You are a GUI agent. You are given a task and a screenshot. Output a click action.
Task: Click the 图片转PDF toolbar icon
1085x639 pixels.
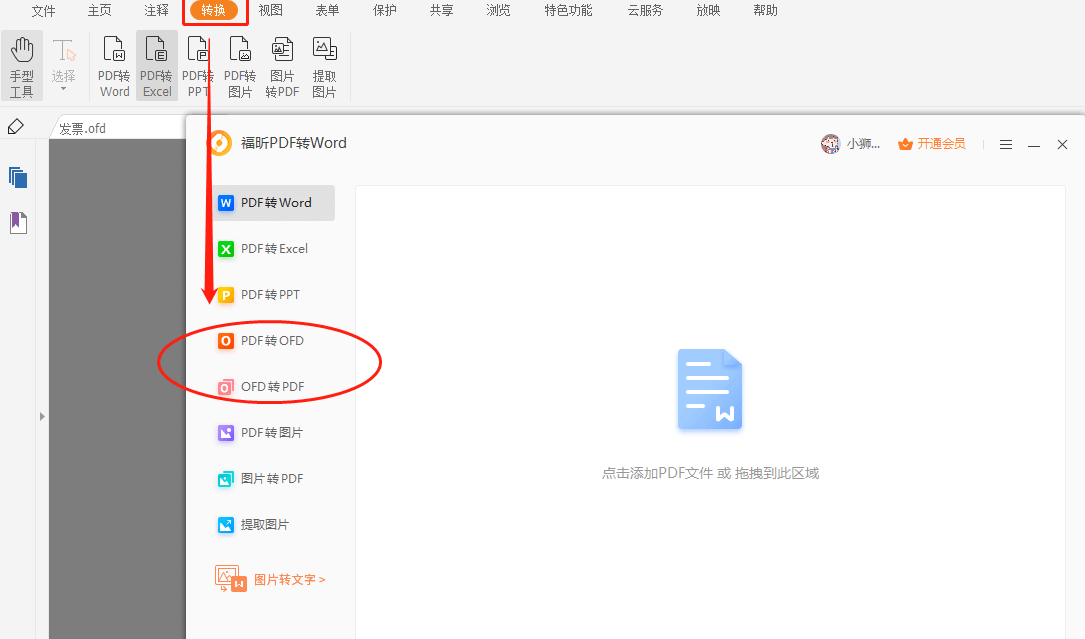(282, 66)
